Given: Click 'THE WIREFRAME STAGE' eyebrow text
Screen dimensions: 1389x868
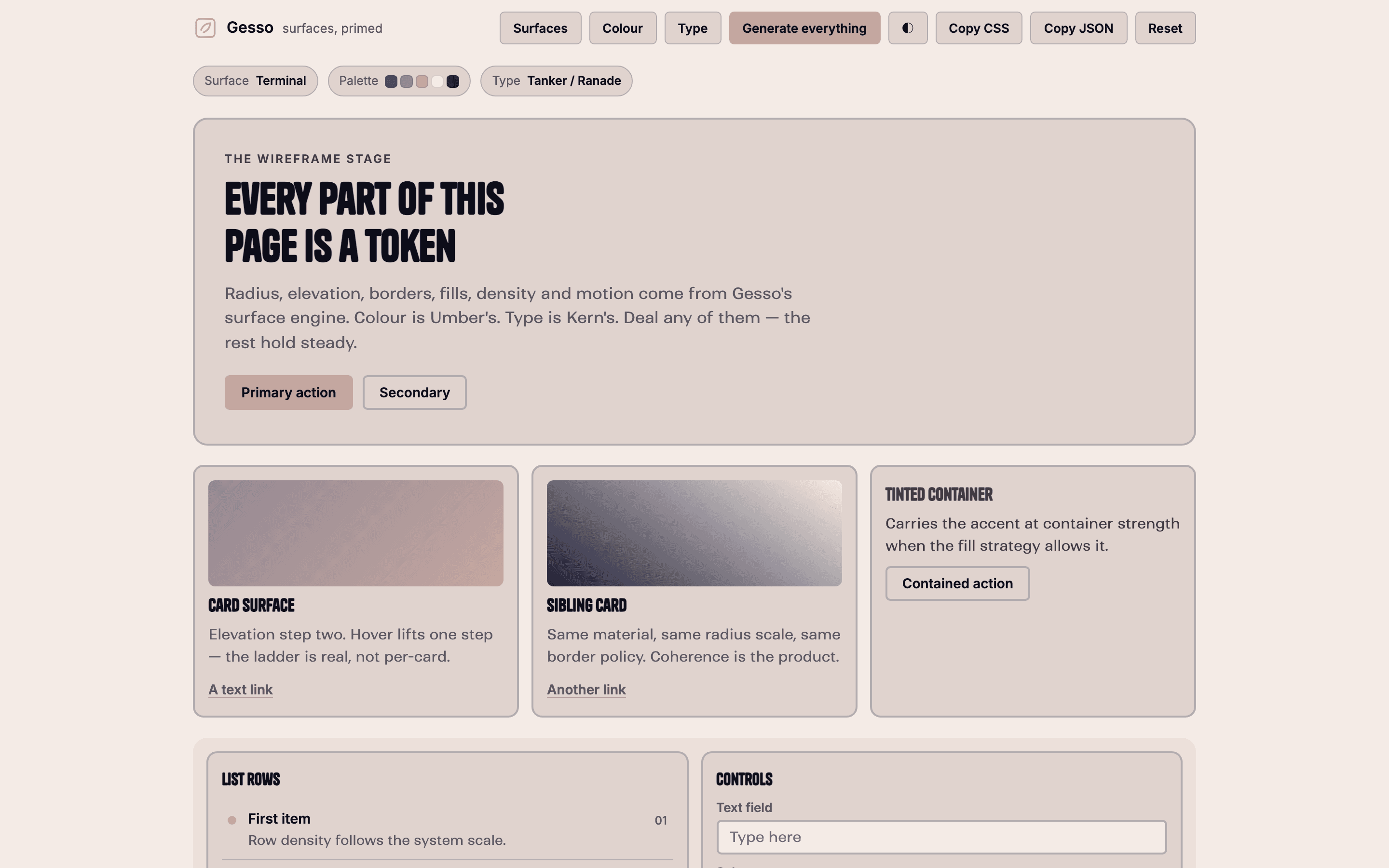Looking at the screenshot, I should point(308,159).
